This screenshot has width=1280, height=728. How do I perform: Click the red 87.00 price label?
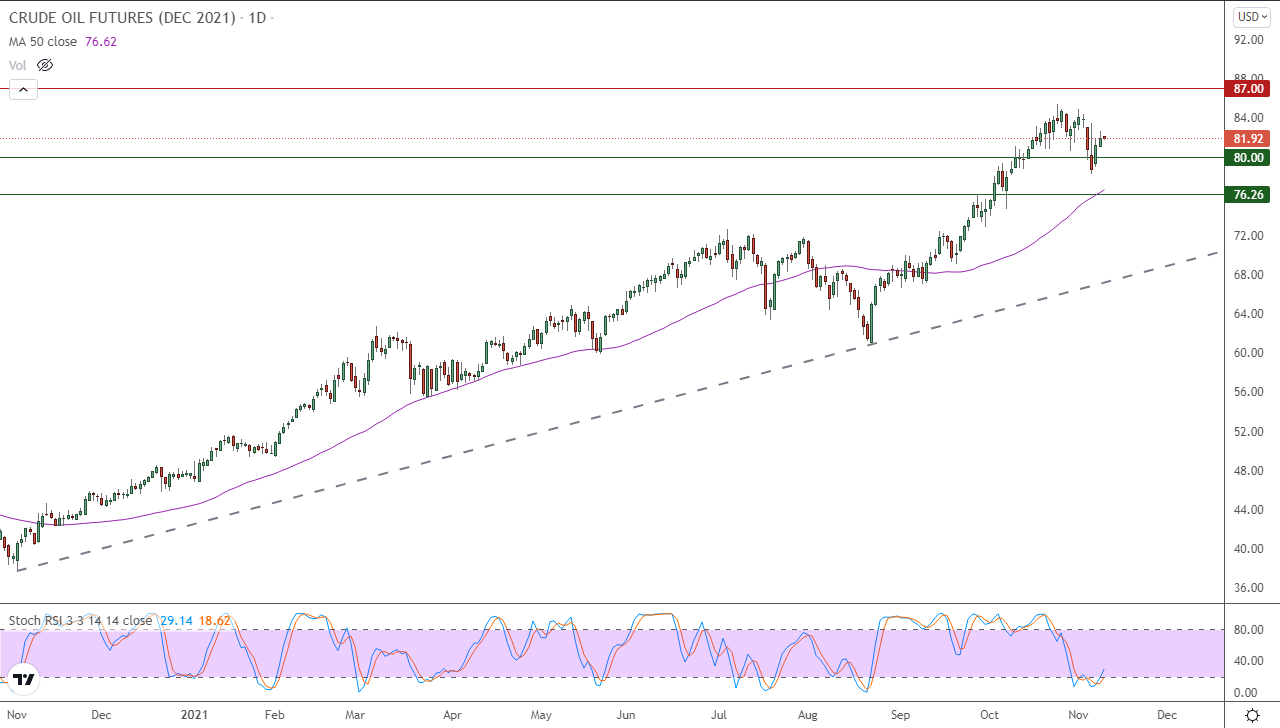[x=1249, y=89]
